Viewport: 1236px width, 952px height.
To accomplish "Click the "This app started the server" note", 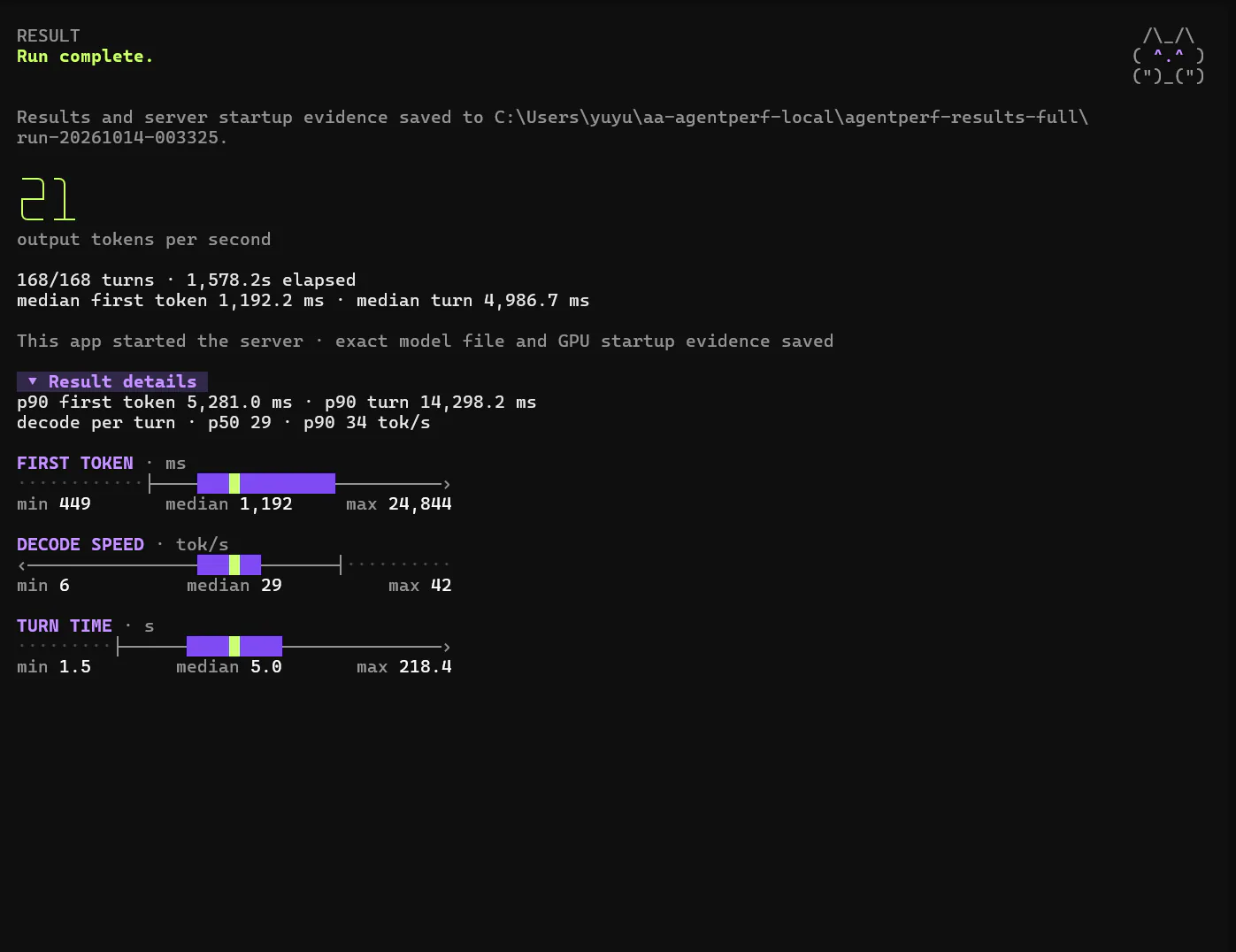I will point(160,342).
